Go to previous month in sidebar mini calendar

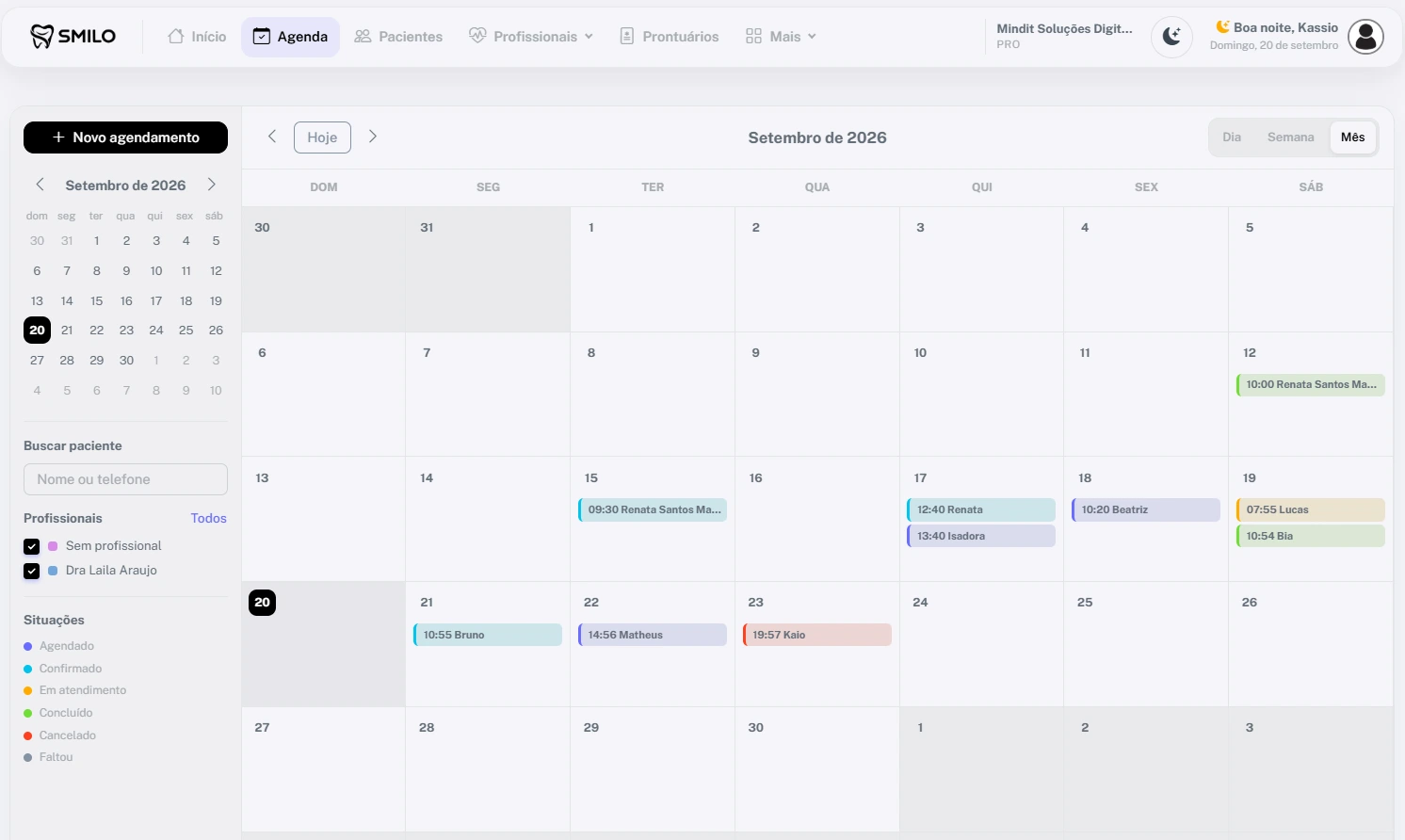pyautogui.click(x=40, y=185)
